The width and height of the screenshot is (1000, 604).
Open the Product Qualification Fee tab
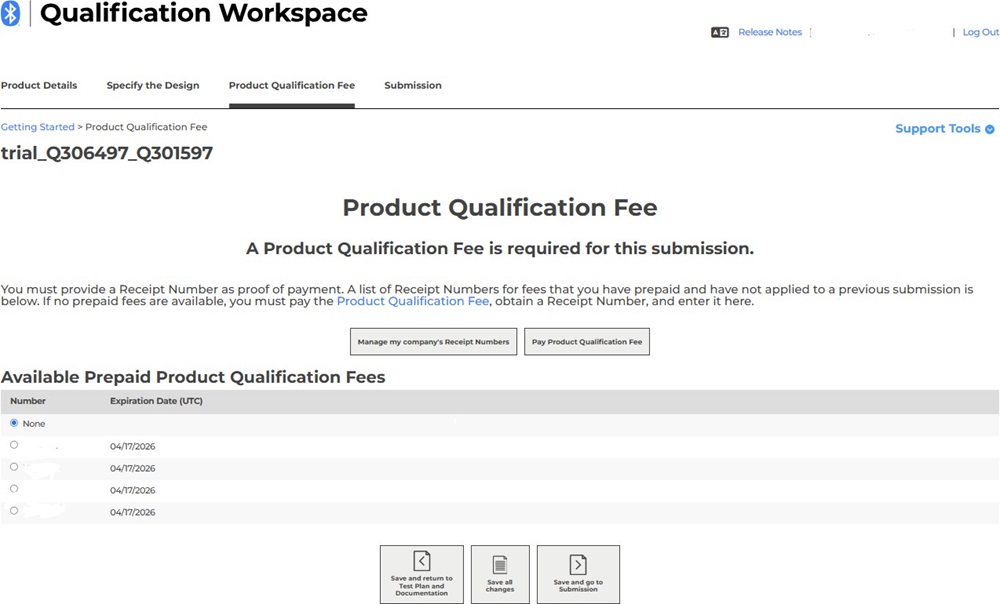pyautogui.click(x=292, y=85)
